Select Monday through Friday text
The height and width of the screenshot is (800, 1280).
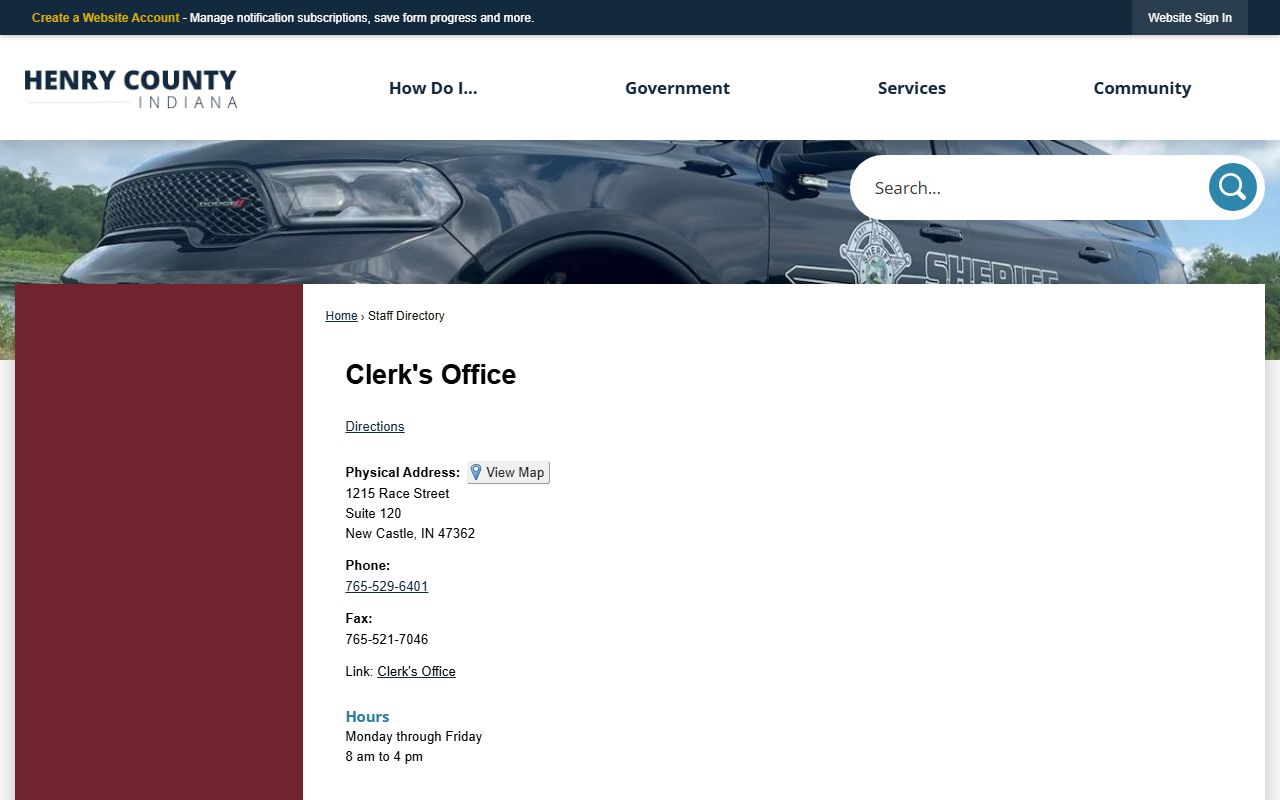point(414,737)
